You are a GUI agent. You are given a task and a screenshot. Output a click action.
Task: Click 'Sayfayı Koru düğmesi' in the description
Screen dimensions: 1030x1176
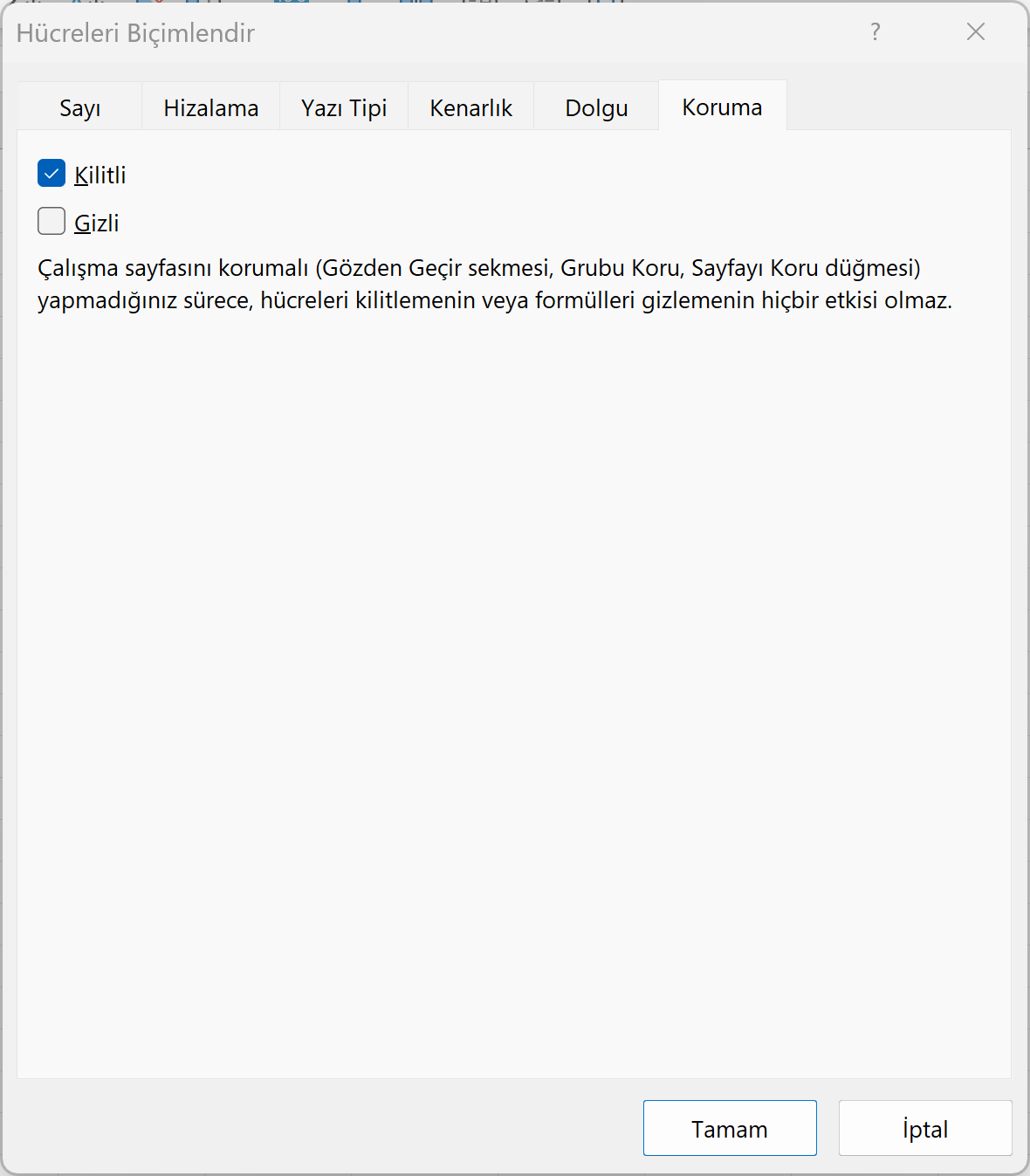coord(803,268)
